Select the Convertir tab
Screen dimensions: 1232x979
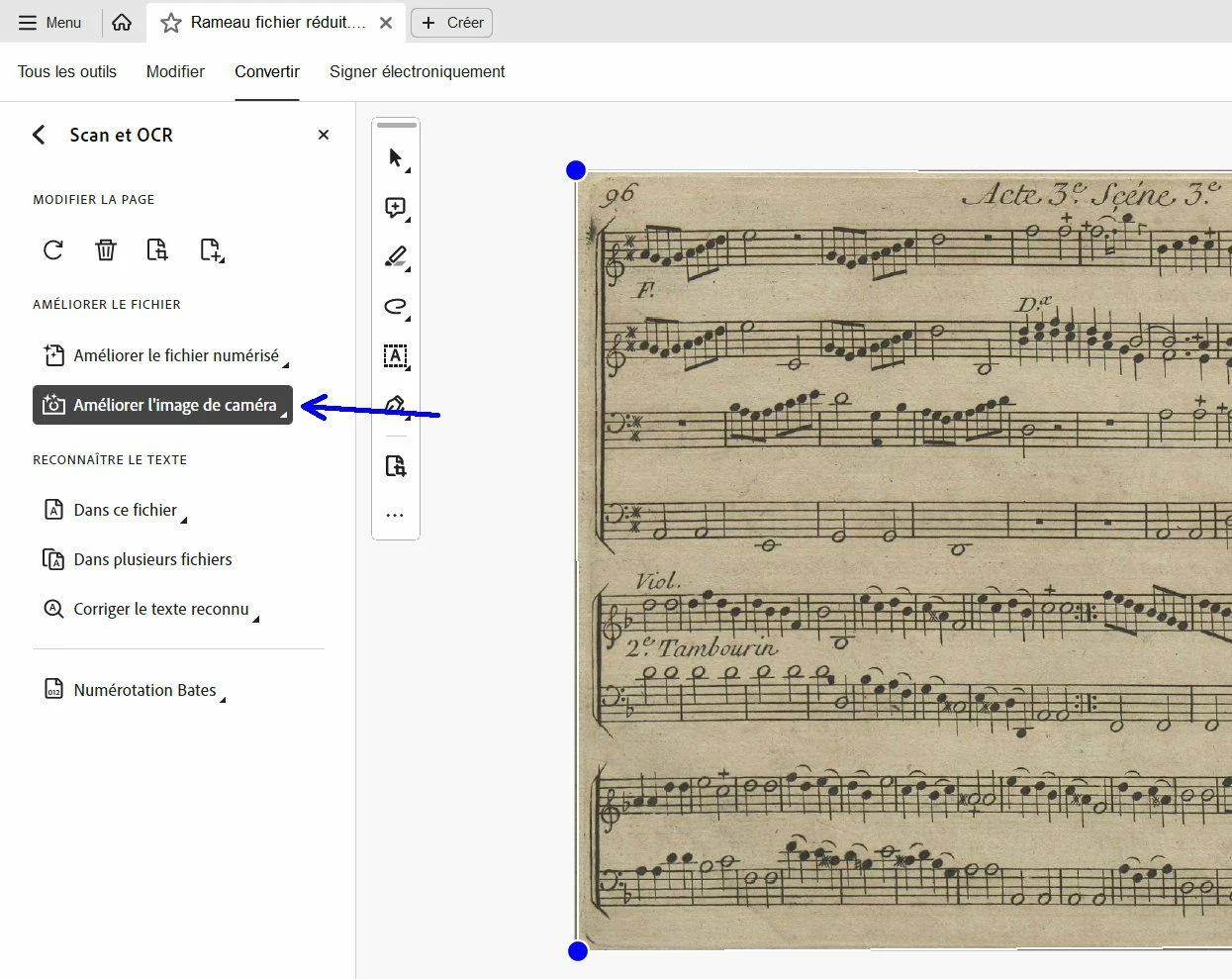click(x=267, y=71)
